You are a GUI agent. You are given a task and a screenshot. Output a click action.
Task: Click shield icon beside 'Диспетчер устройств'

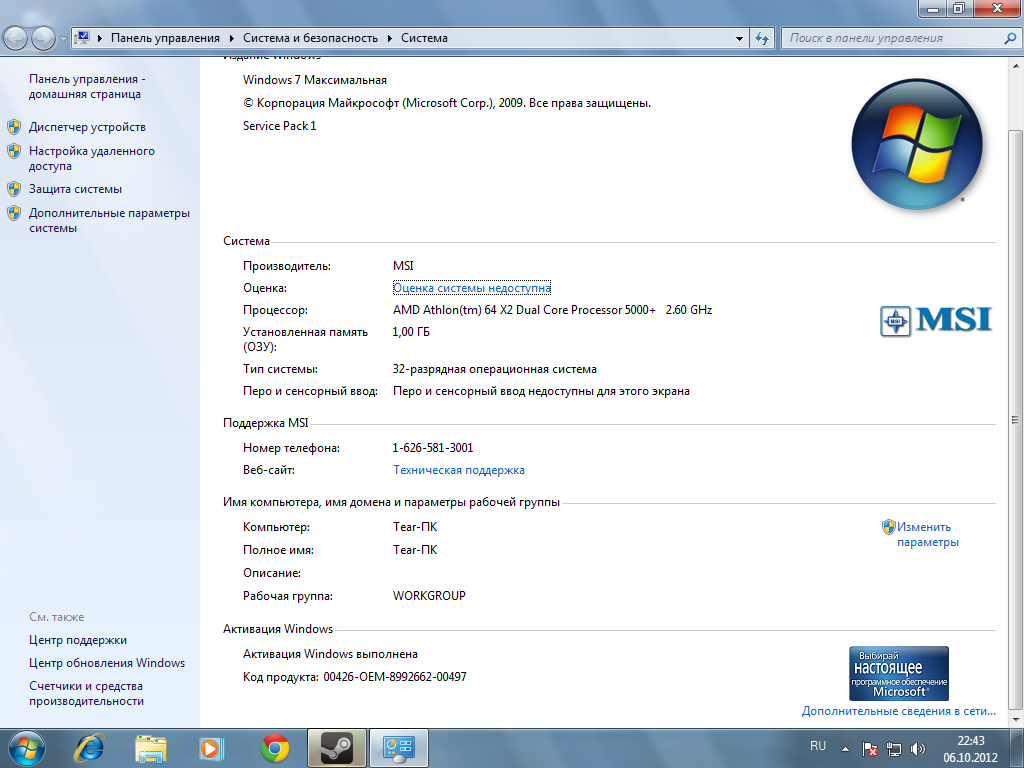[14, 127]
